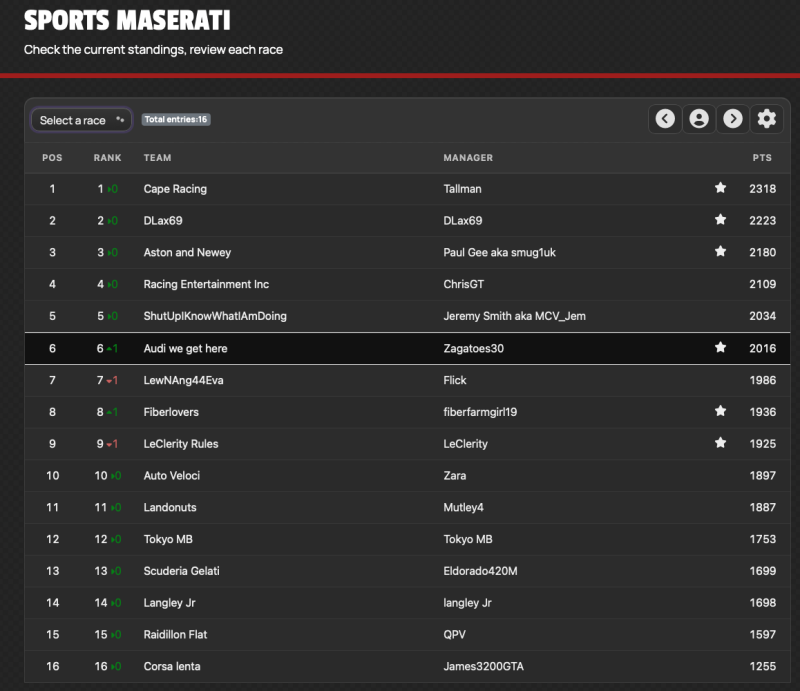The image size is (800, 691).
Task: Select the Auto Veloci team name
Action: pos(171,476)
